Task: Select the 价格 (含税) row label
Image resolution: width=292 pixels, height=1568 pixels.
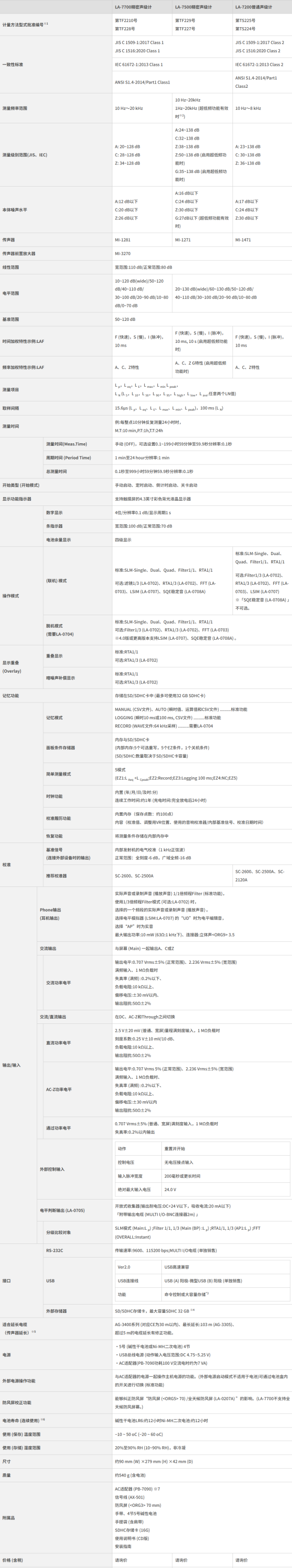Action: 13,1560
